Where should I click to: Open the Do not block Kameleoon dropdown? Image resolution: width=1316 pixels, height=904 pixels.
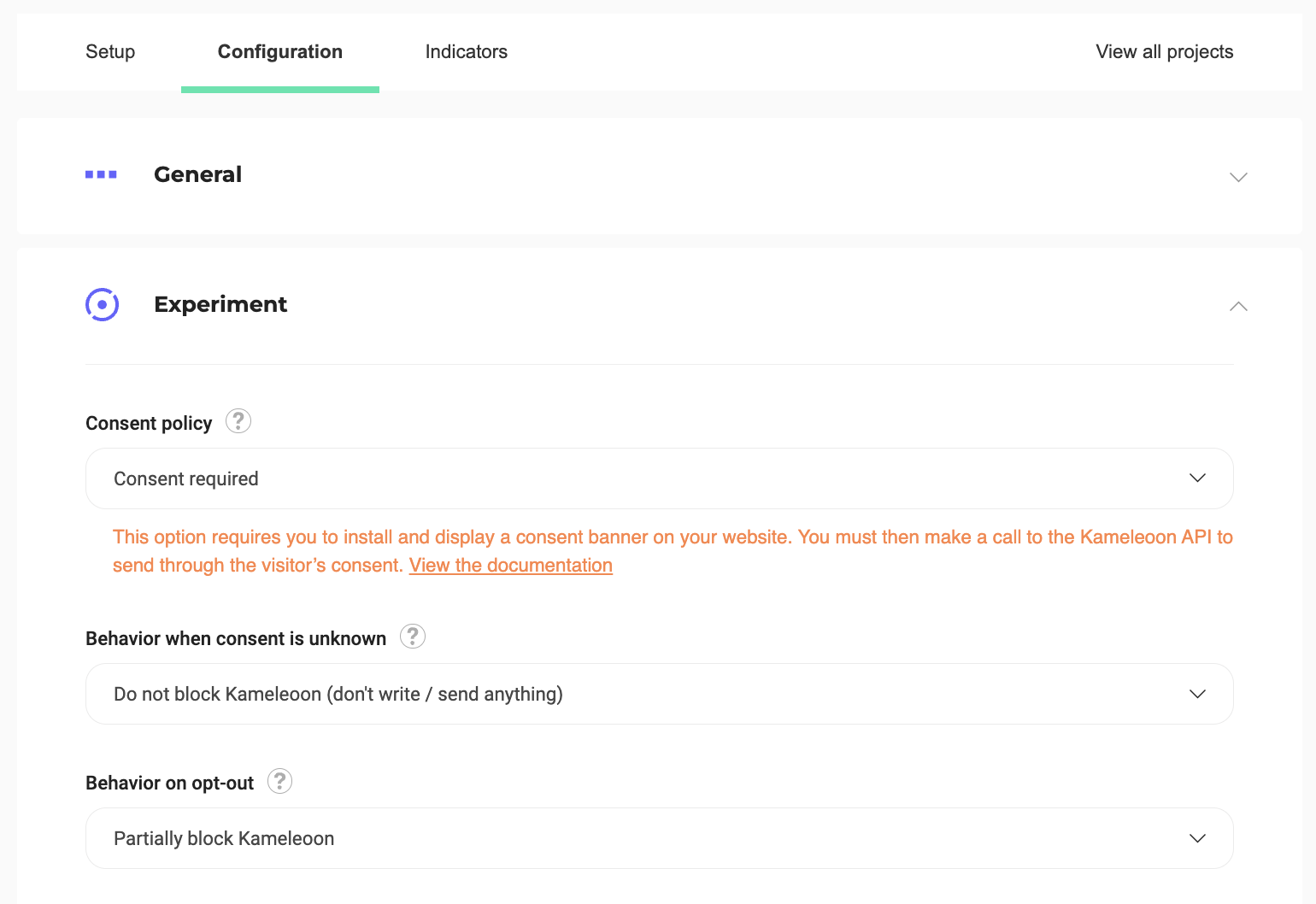(598, 694)
